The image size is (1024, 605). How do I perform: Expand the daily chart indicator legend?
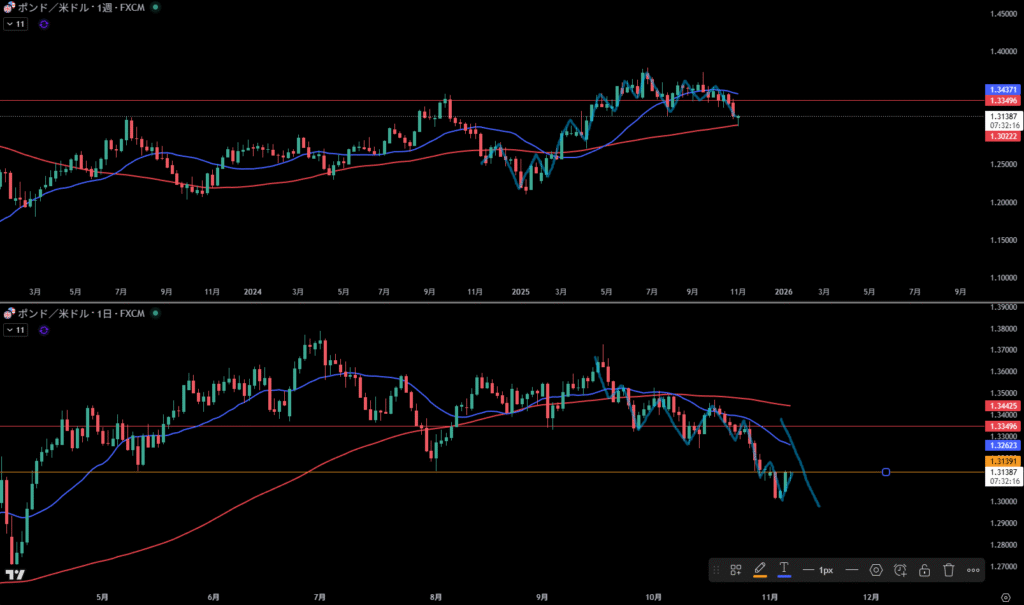pyautogui.click(x=15, y=329)
